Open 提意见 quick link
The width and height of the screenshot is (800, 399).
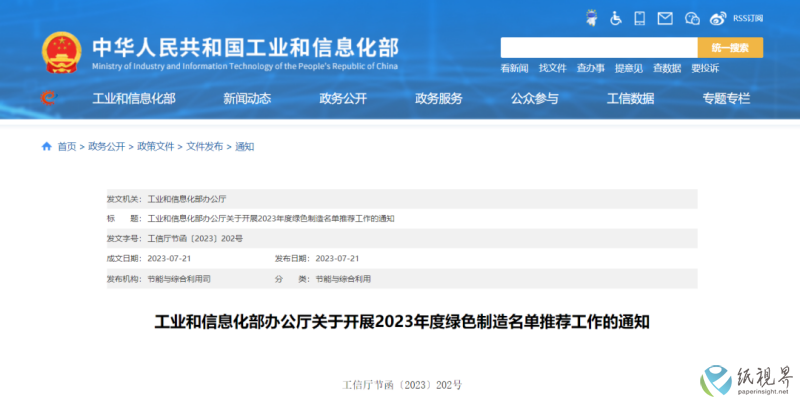coord(629,68)
